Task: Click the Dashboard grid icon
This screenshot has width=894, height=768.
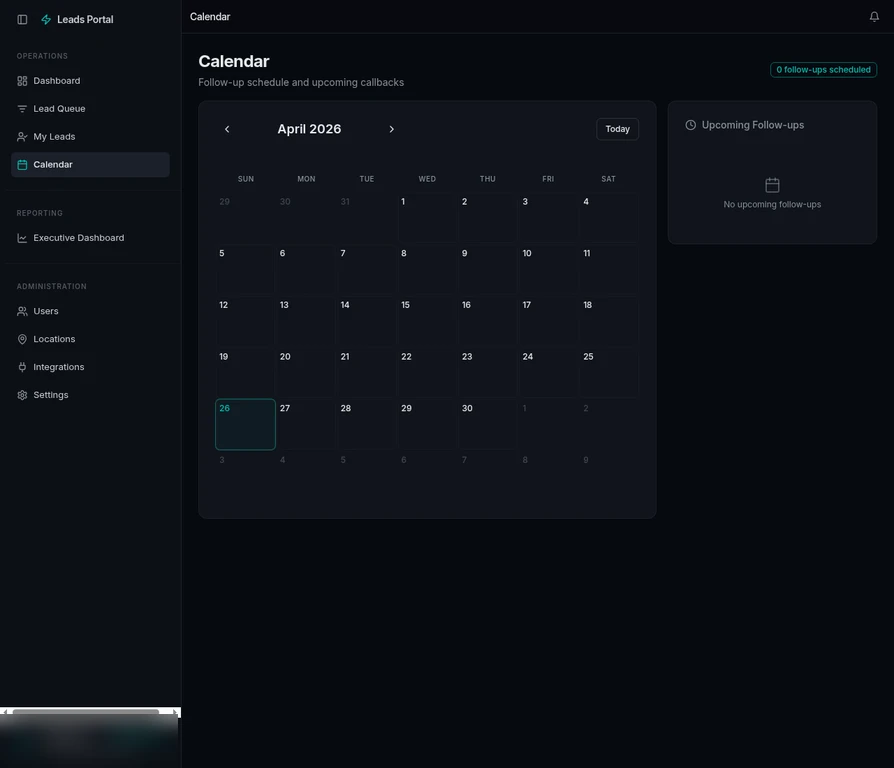Action: click(22, 80)
